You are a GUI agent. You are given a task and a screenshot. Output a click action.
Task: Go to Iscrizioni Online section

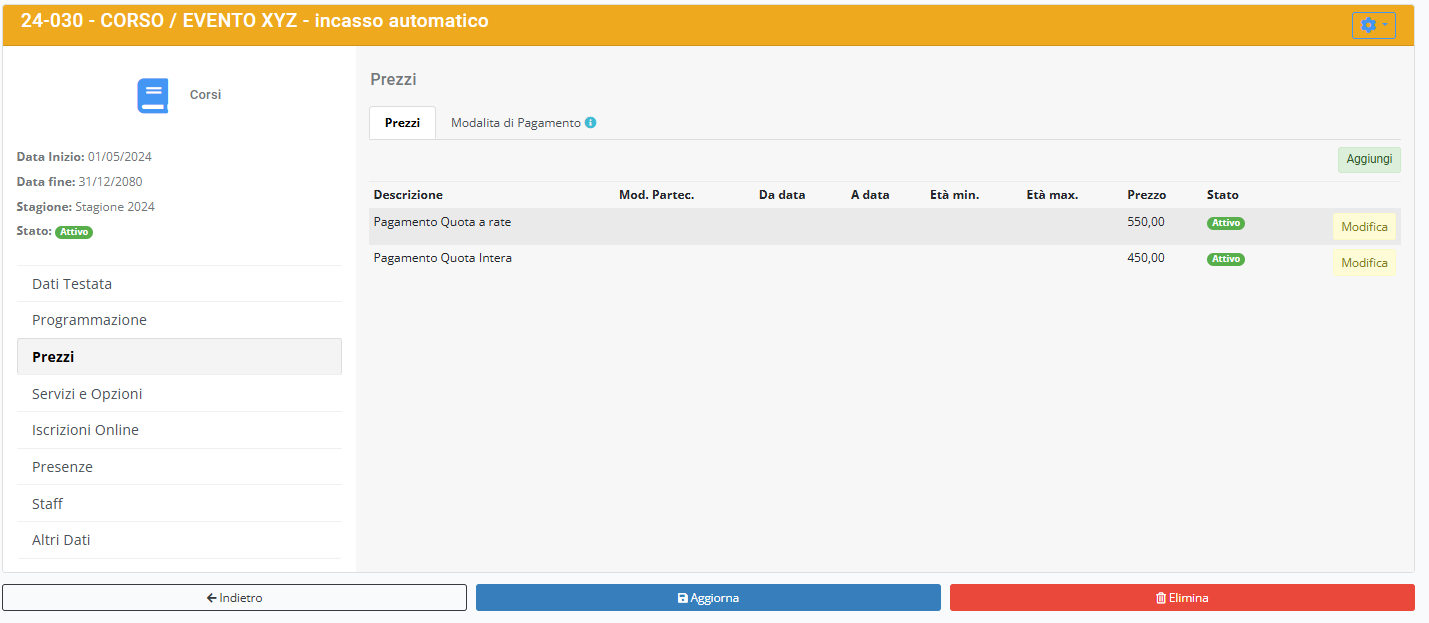(x=85, y=430)
